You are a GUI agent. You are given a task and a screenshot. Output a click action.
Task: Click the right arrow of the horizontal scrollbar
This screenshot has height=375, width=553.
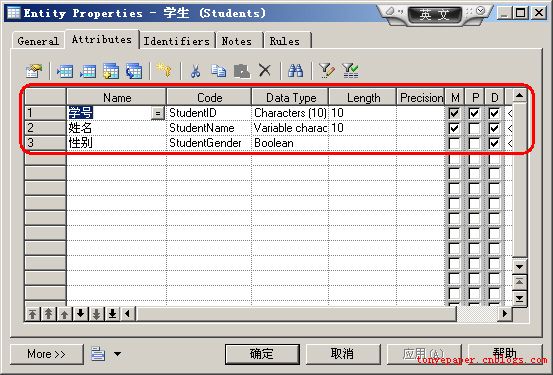[x=505, y=313]
